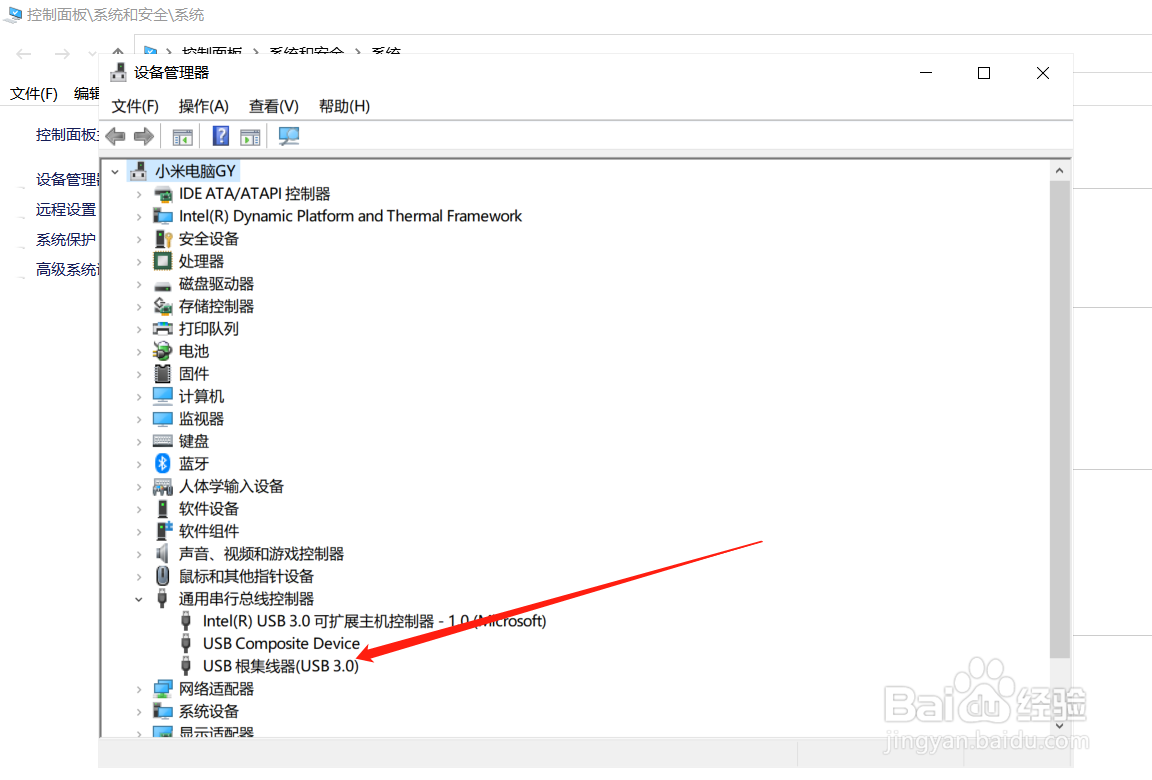The image size is (1152, 780).
Task: Open 高级系统设置 from the sidebar
Action: tap(65, 269)
